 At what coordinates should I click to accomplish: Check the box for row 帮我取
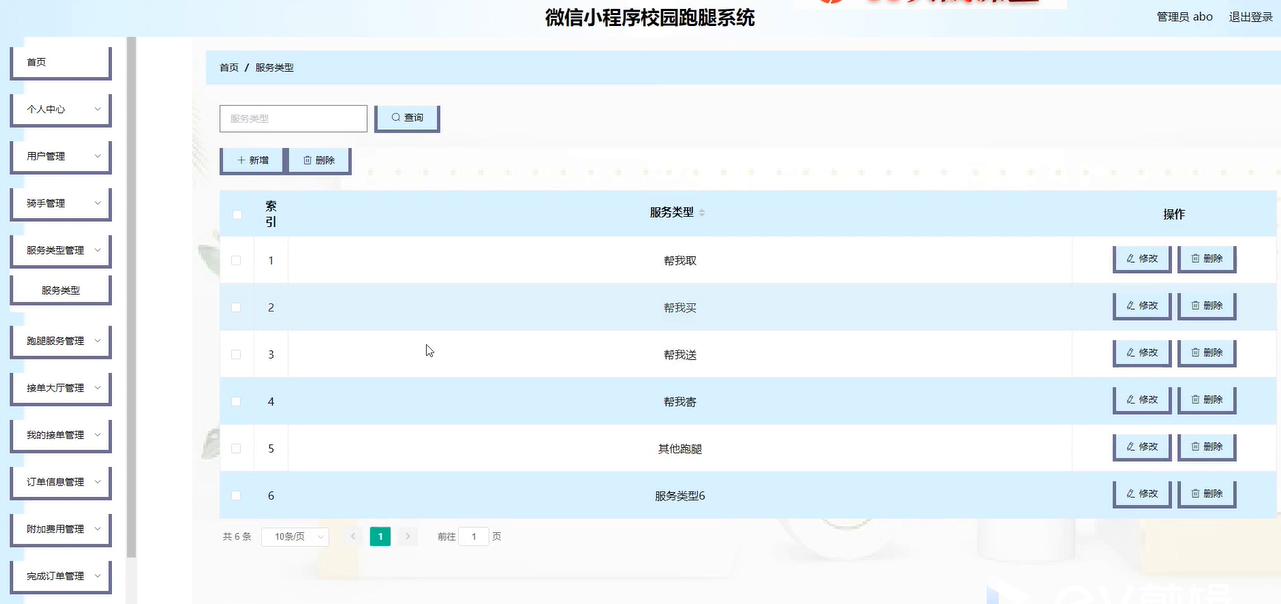236,260
